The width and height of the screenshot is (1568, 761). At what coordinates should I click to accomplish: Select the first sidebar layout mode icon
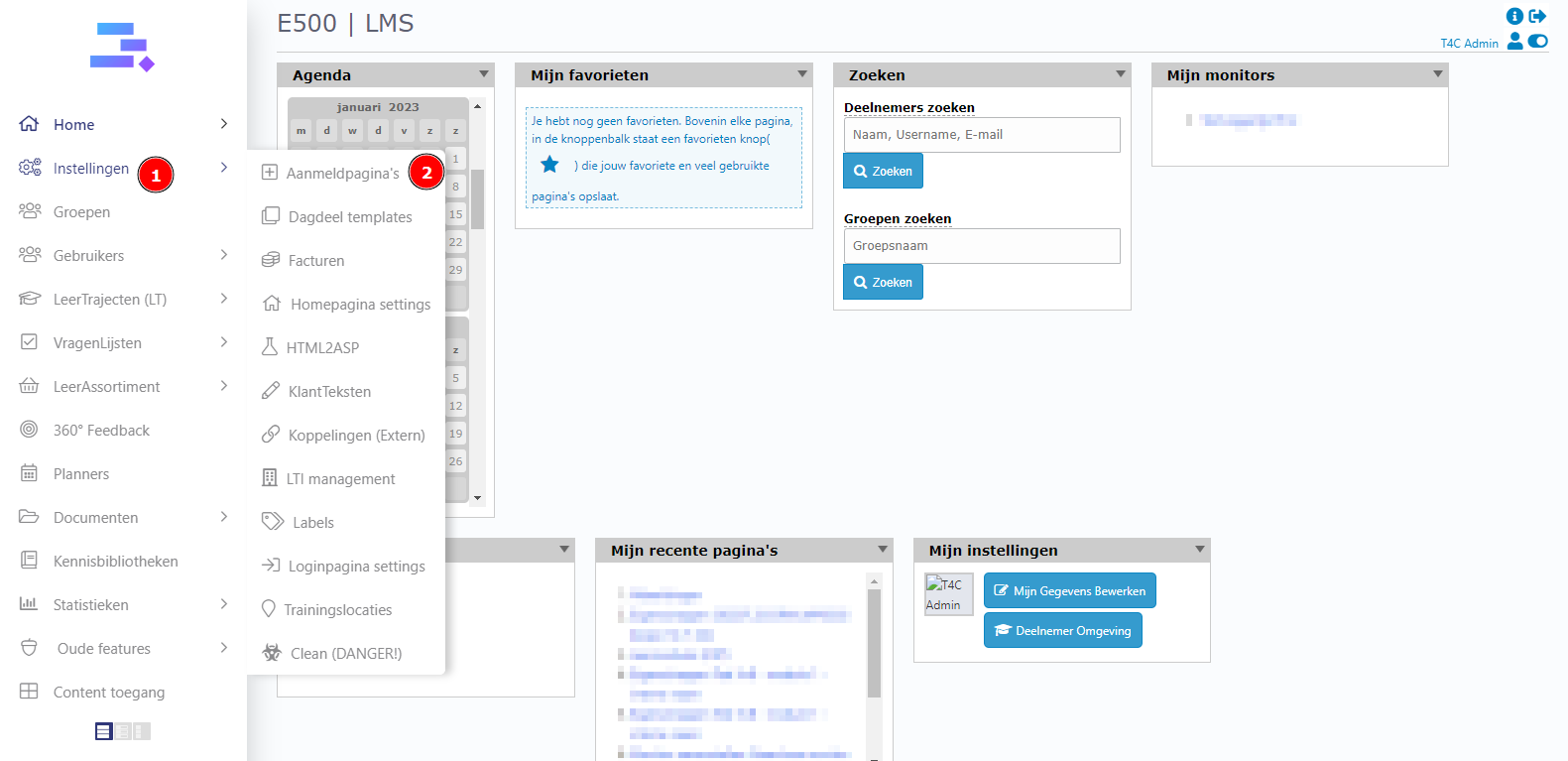(x=103, y=731)
